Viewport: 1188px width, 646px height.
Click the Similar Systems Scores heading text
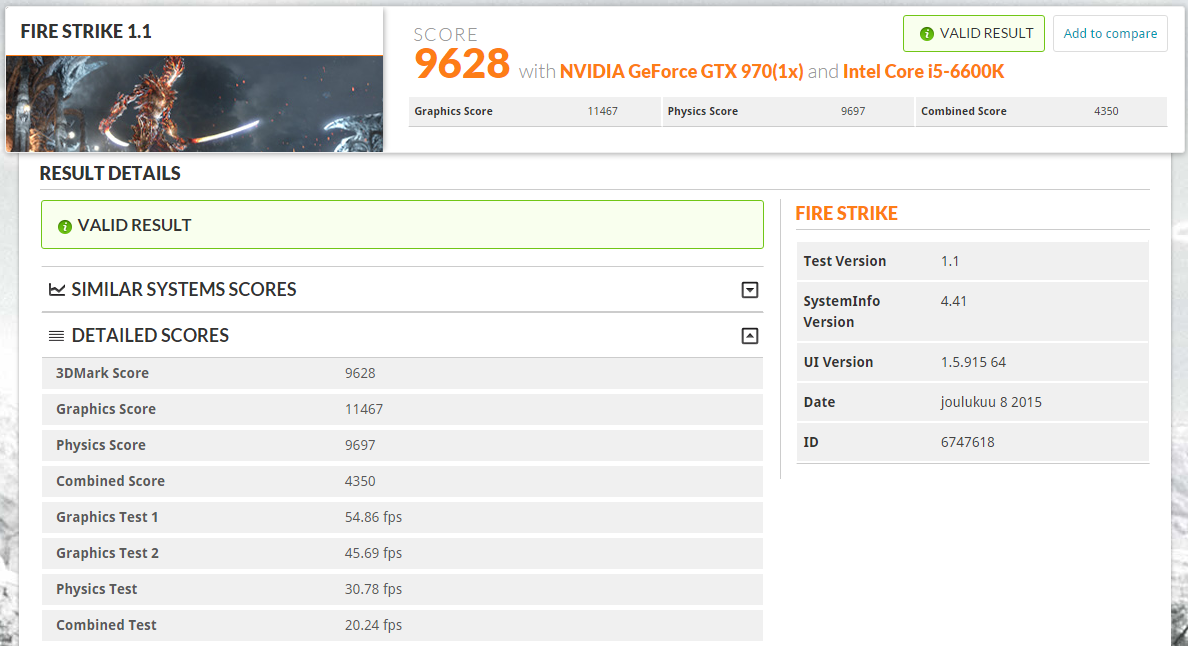coord(184,290)
